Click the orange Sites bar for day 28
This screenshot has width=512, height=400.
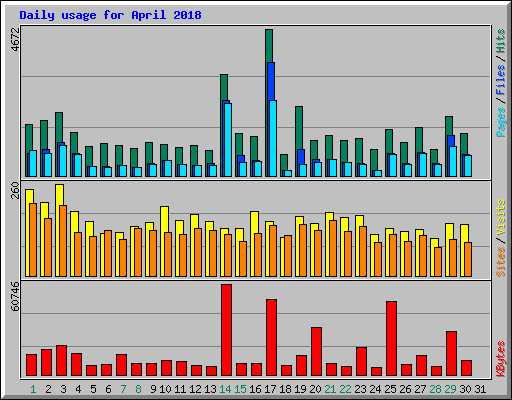pyautogui.click(x=438, y=262)
